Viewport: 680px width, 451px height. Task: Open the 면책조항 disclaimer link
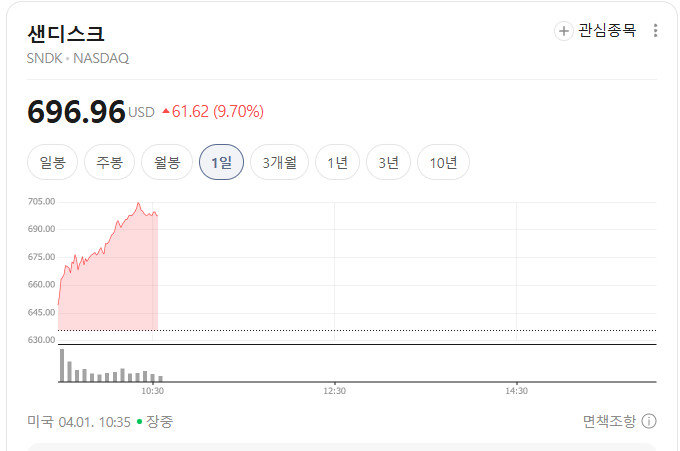[609, 421]
